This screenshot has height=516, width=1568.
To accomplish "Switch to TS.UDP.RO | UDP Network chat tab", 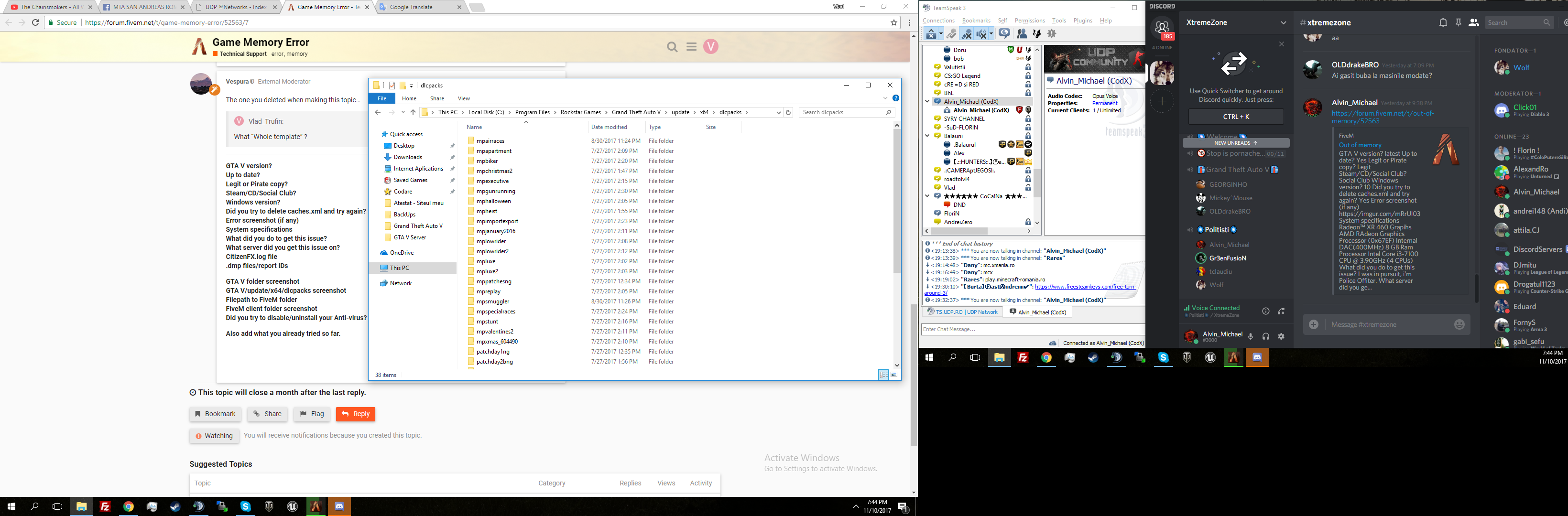I will click(962, 312).
